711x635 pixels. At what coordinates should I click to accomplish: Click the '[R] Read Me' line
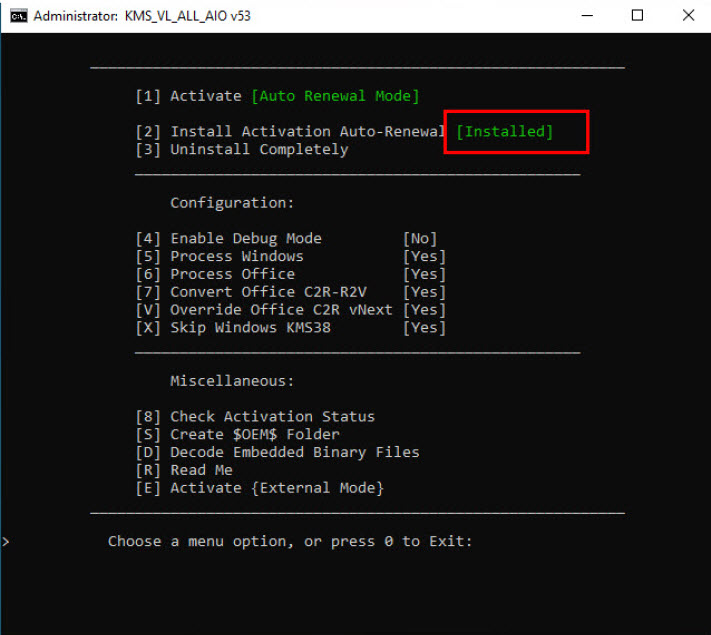184,470
